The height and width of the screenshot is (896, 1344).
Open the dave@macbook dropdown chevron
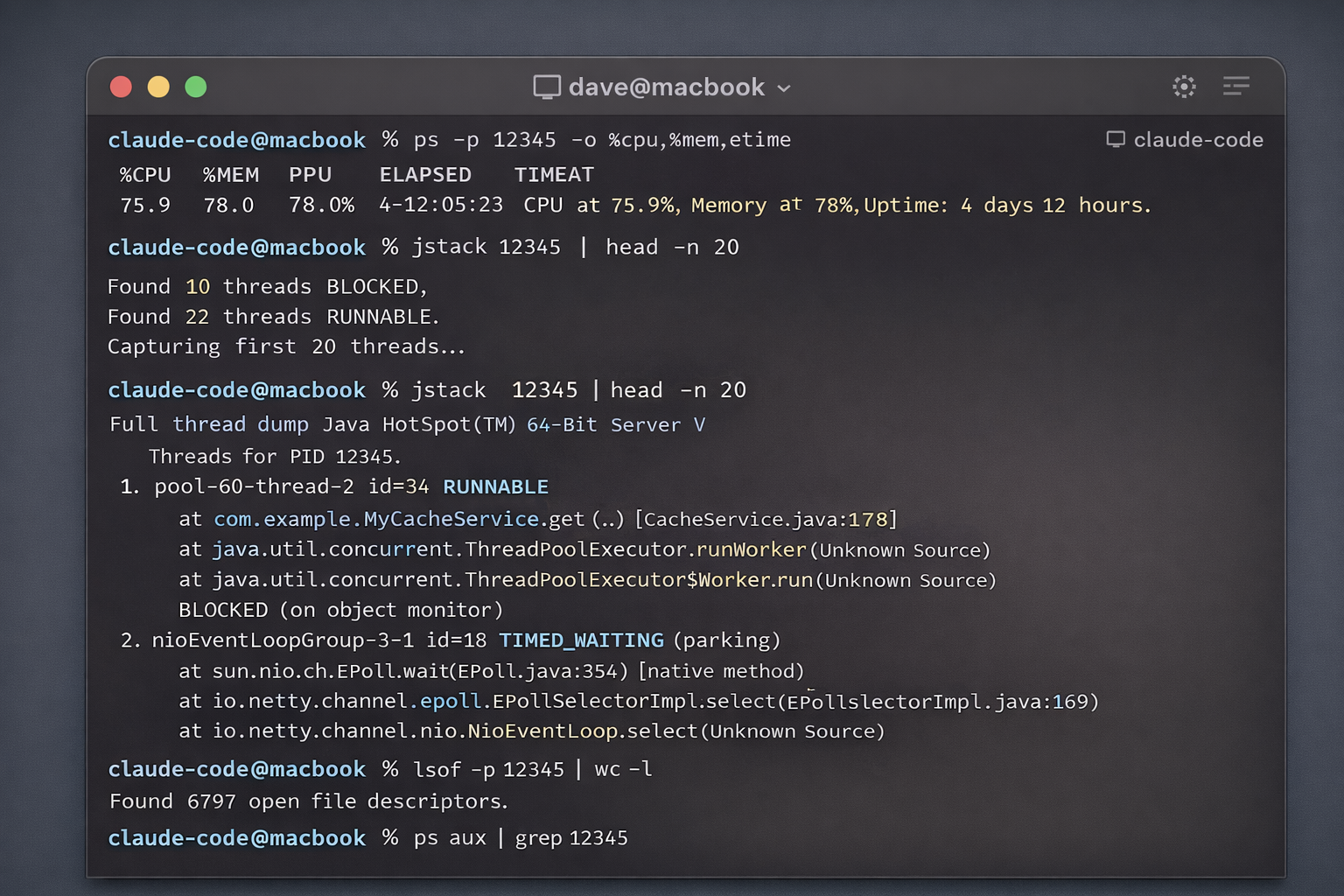784,88
